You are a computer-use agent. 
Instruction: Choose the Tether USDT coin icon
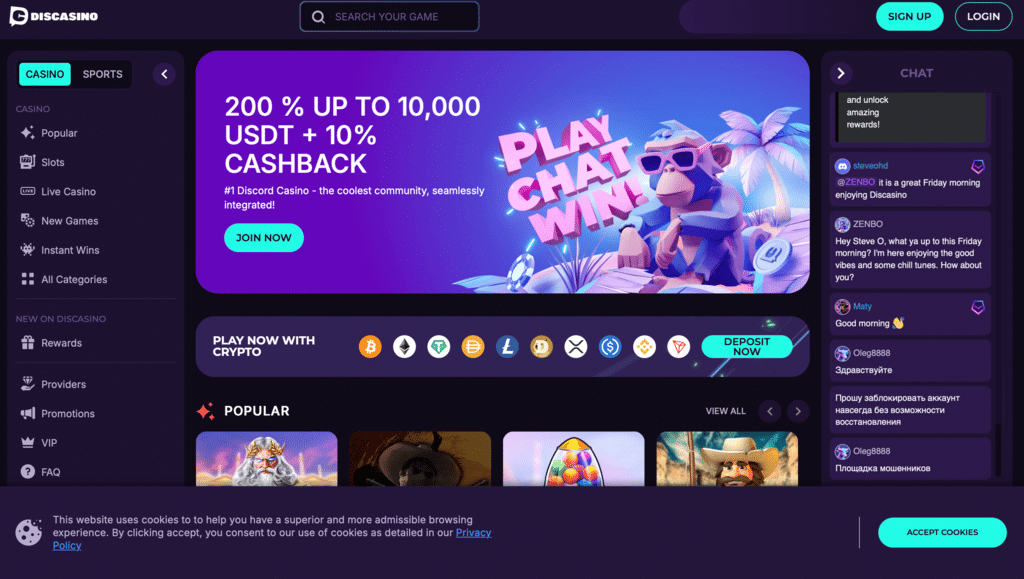click(439, 347)
